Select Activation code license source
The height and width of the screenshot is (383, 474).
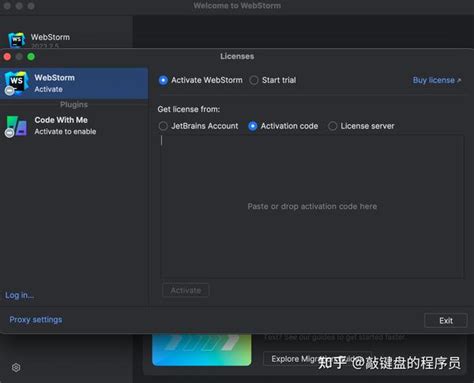[252, 126]
